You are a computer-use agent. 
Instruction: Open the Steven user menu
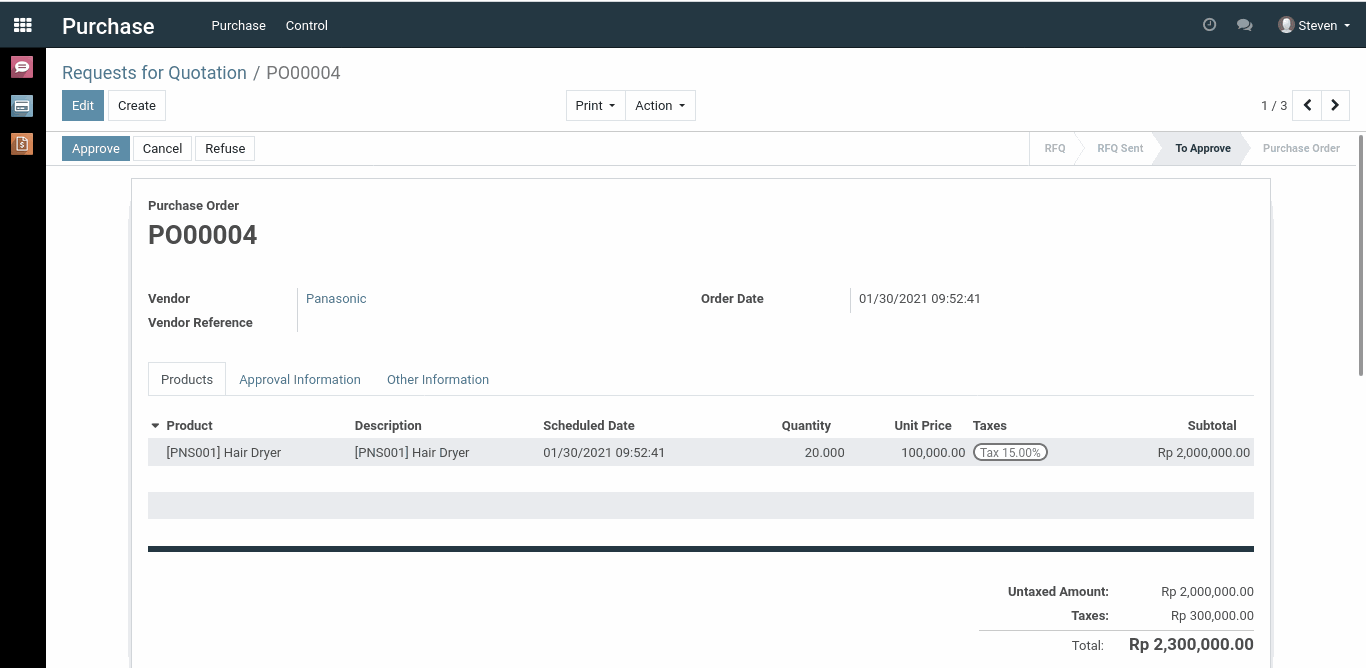pyautogui.click(x=1315, y=25)
